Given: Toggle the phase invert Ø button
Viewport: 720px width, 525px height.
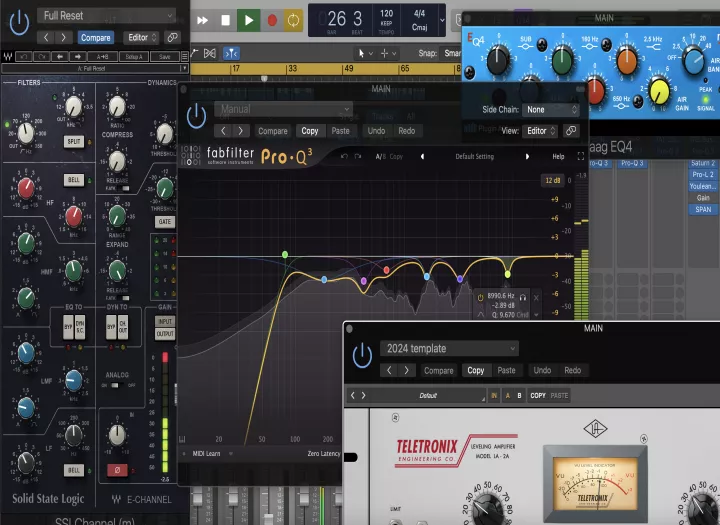Looking at the screenshot, I should click(x=117, y=470).
